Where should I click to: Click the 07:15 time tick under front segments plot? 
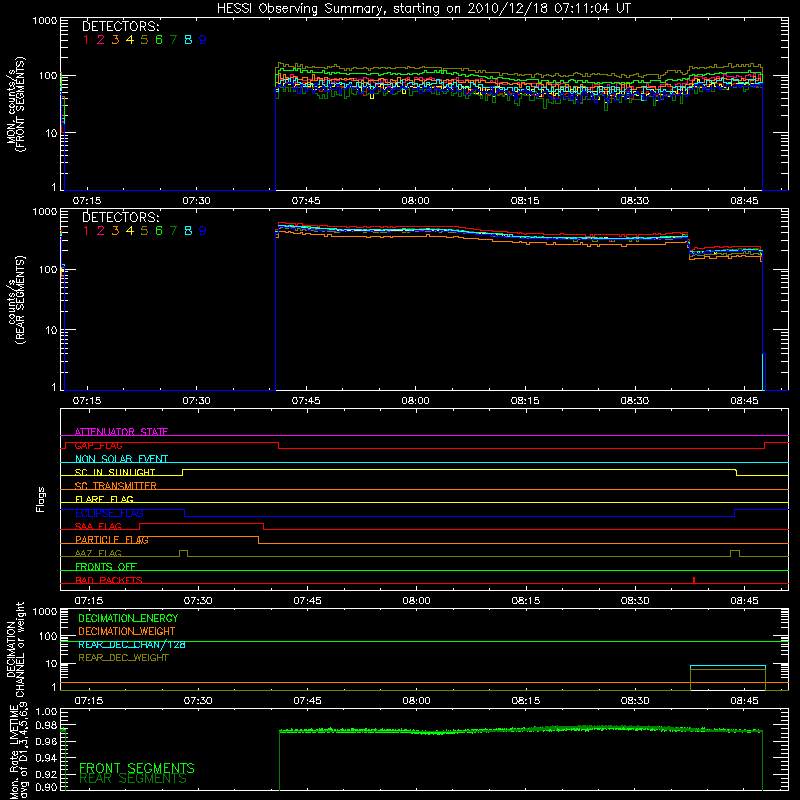(87, 201)
